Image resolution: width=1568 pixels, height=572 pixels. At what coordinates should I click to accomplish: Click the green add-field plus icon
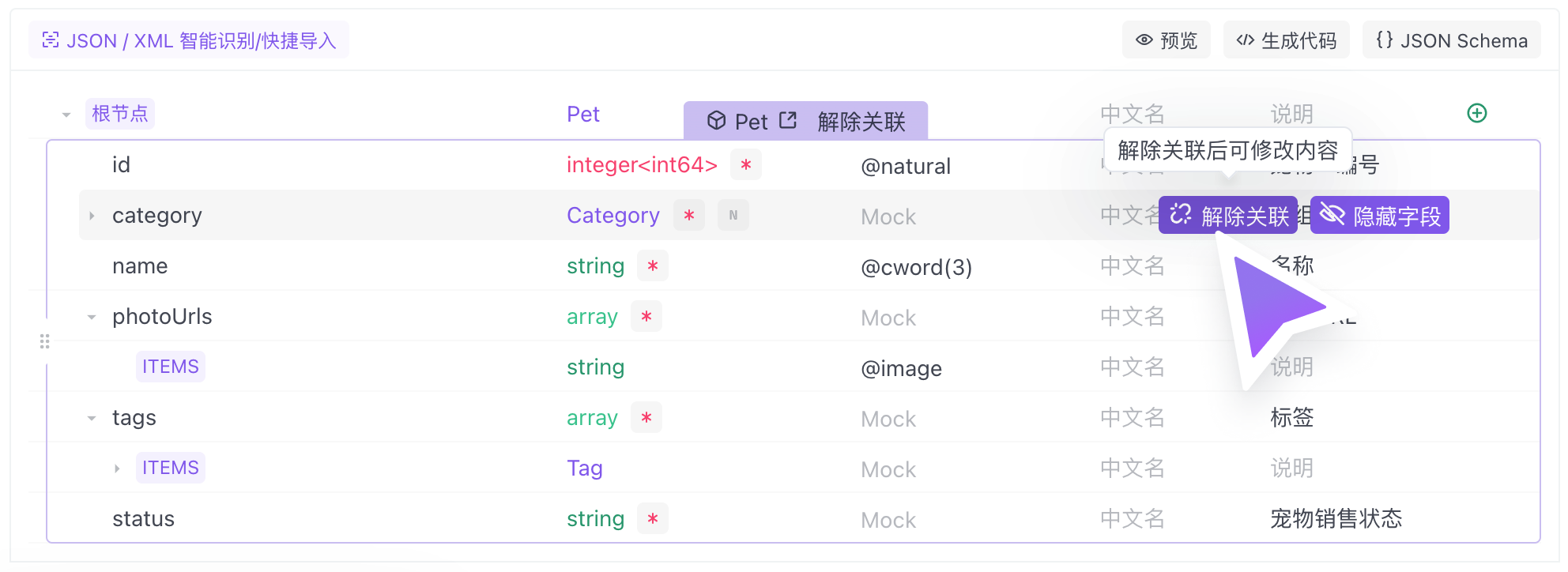(x=1476, y=113)
